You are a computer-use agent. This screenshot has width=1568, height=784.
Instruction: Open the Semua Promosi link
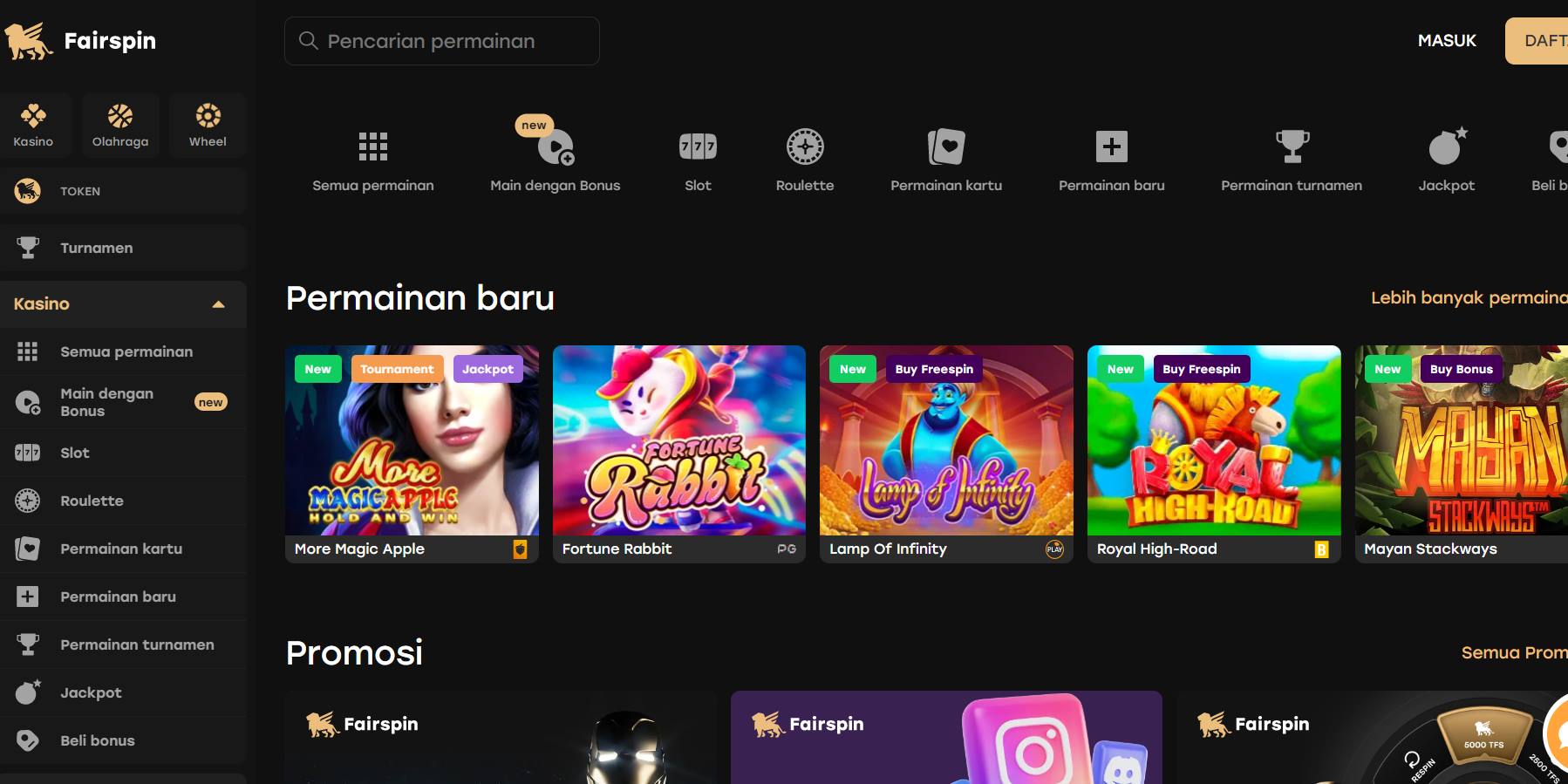pos(1515,652)
